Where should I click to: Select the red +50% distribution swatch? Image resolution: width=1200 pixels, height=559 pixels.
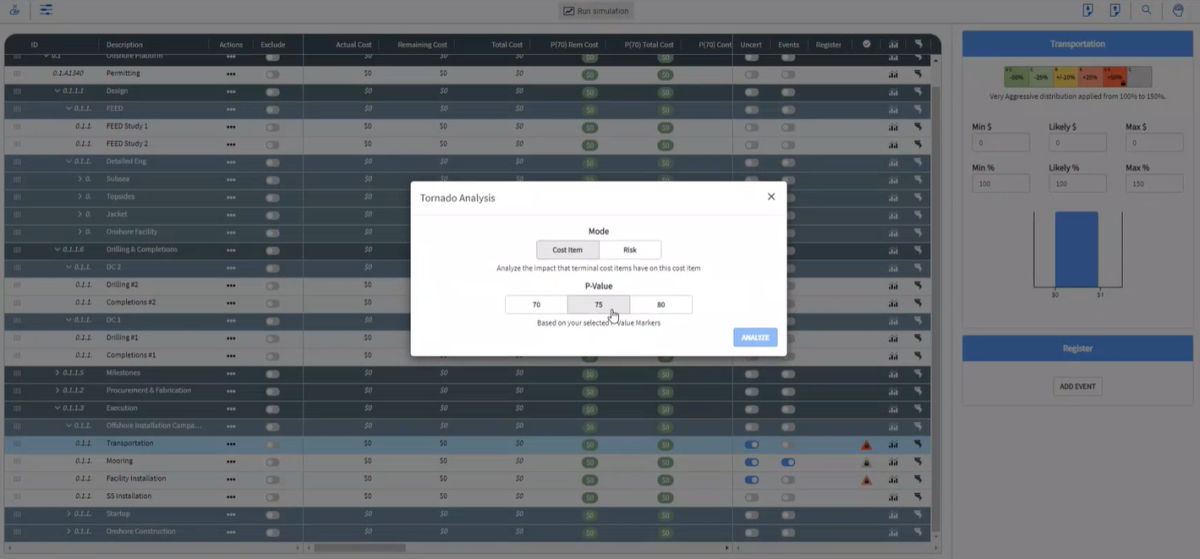point(1113,77)
